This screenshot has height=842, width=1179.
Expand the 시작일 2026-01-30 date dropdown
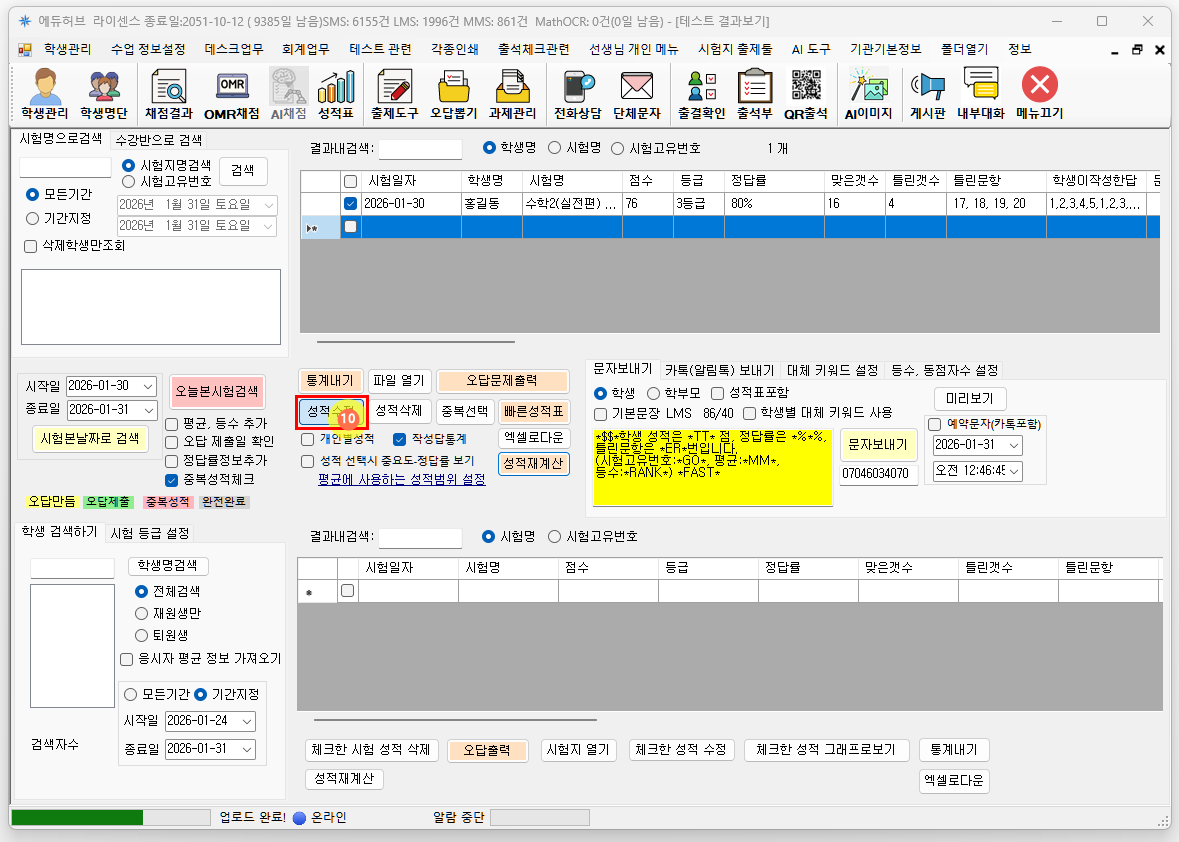point(148,387)
